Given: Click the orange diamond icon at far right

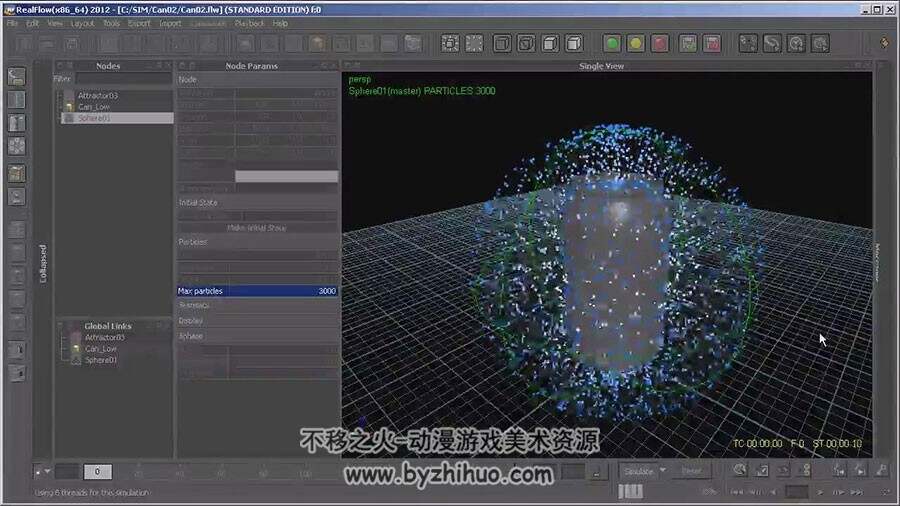Looking at the screenshot, I should click(x=885, y=43).
